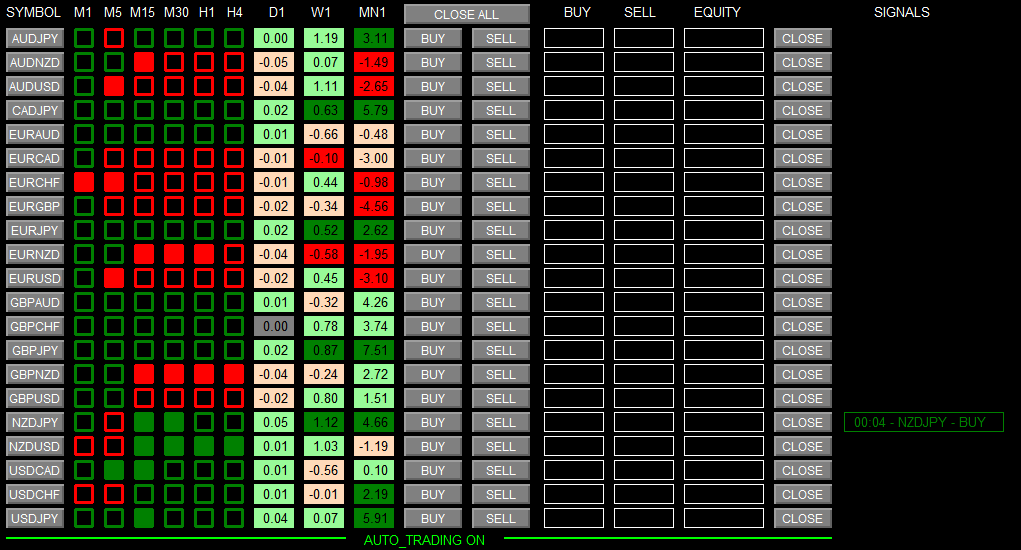Click the NZDUSD EQUITY field

(723, 447)
